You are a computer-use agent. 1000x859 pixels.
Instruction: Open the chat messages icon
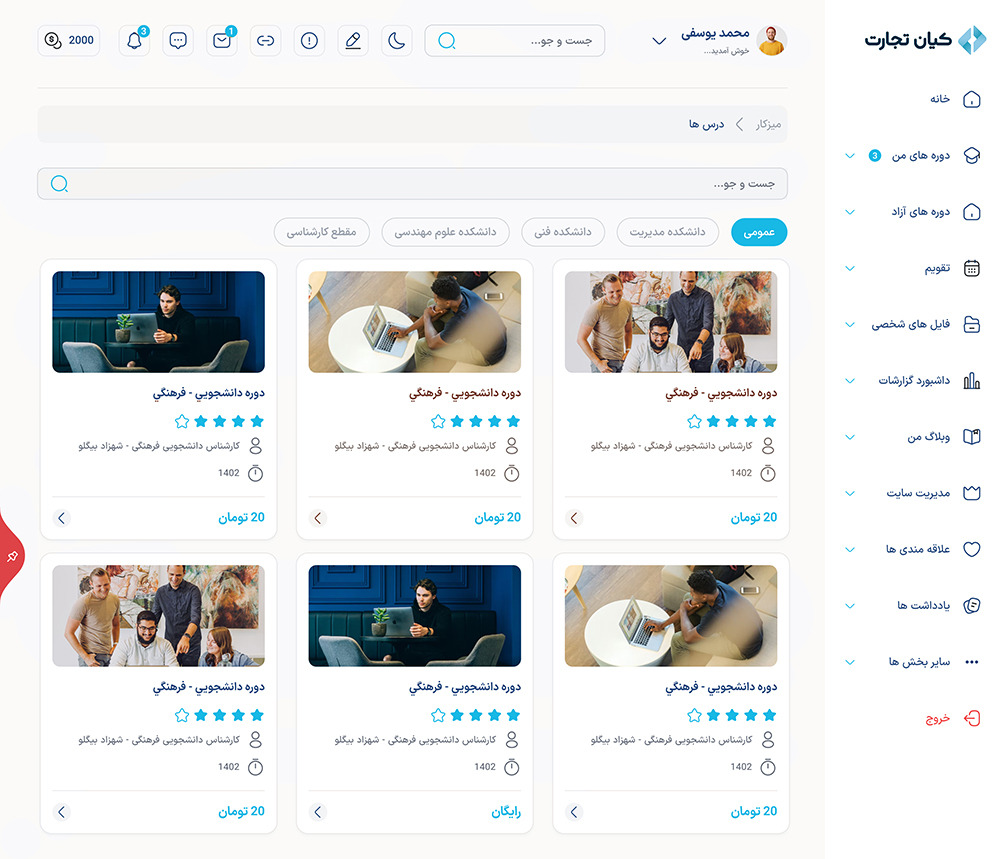178,41
